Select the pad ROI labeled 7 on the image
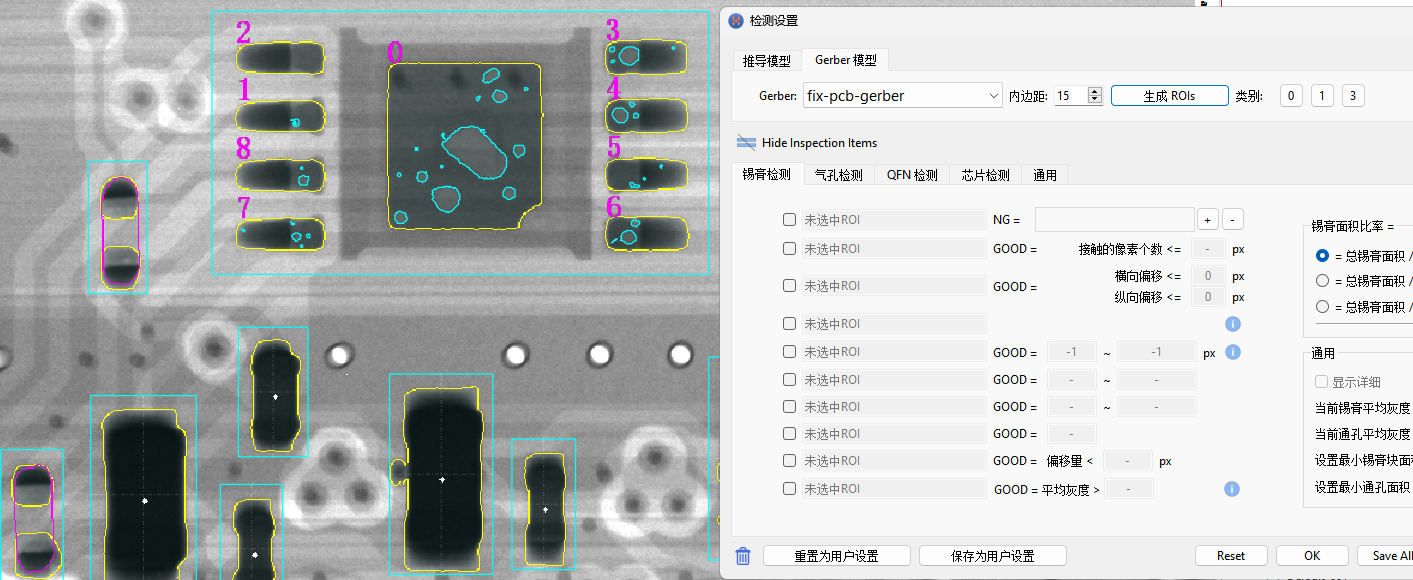This screenshot has height=580, width=1413. (x=281, y=234)
